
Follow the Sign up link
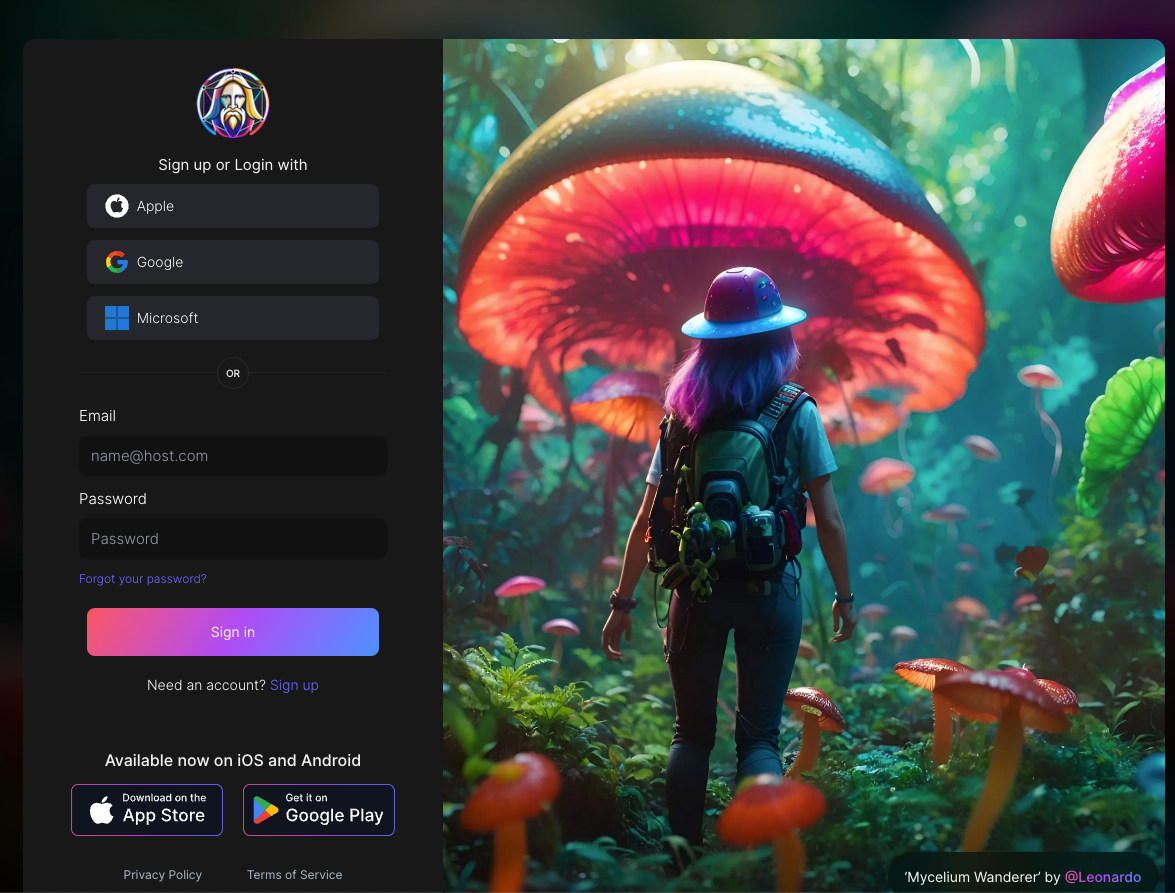click(294, 685)
